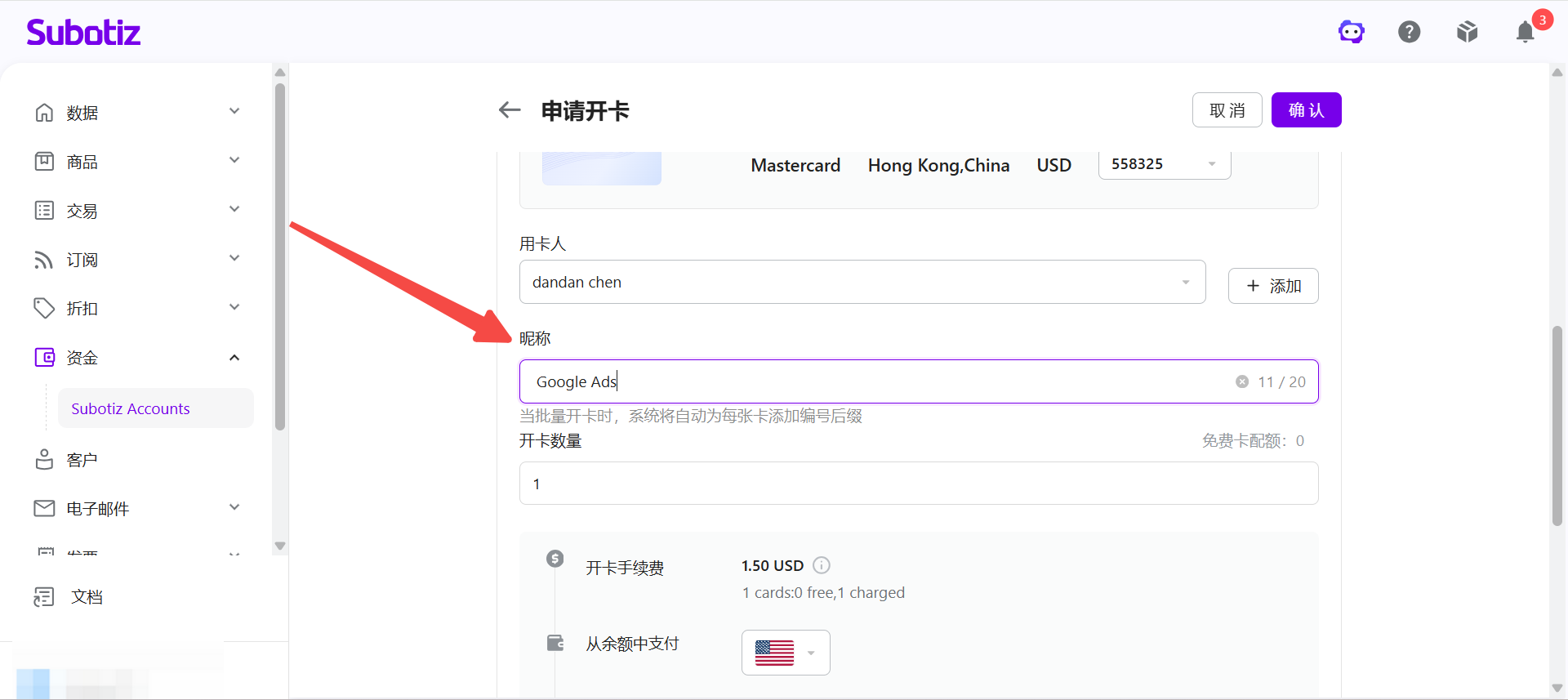Click the sidebar scroll down arrow

280,546
